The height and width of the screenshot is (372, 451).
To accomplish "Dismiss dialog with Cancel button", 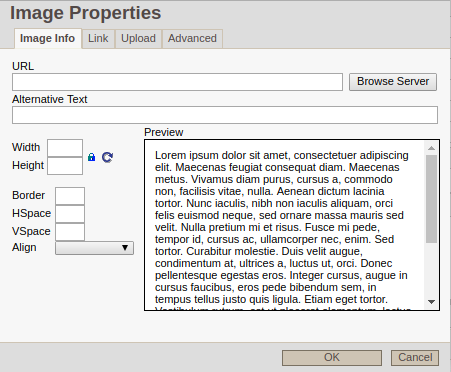I will [415, 358].
